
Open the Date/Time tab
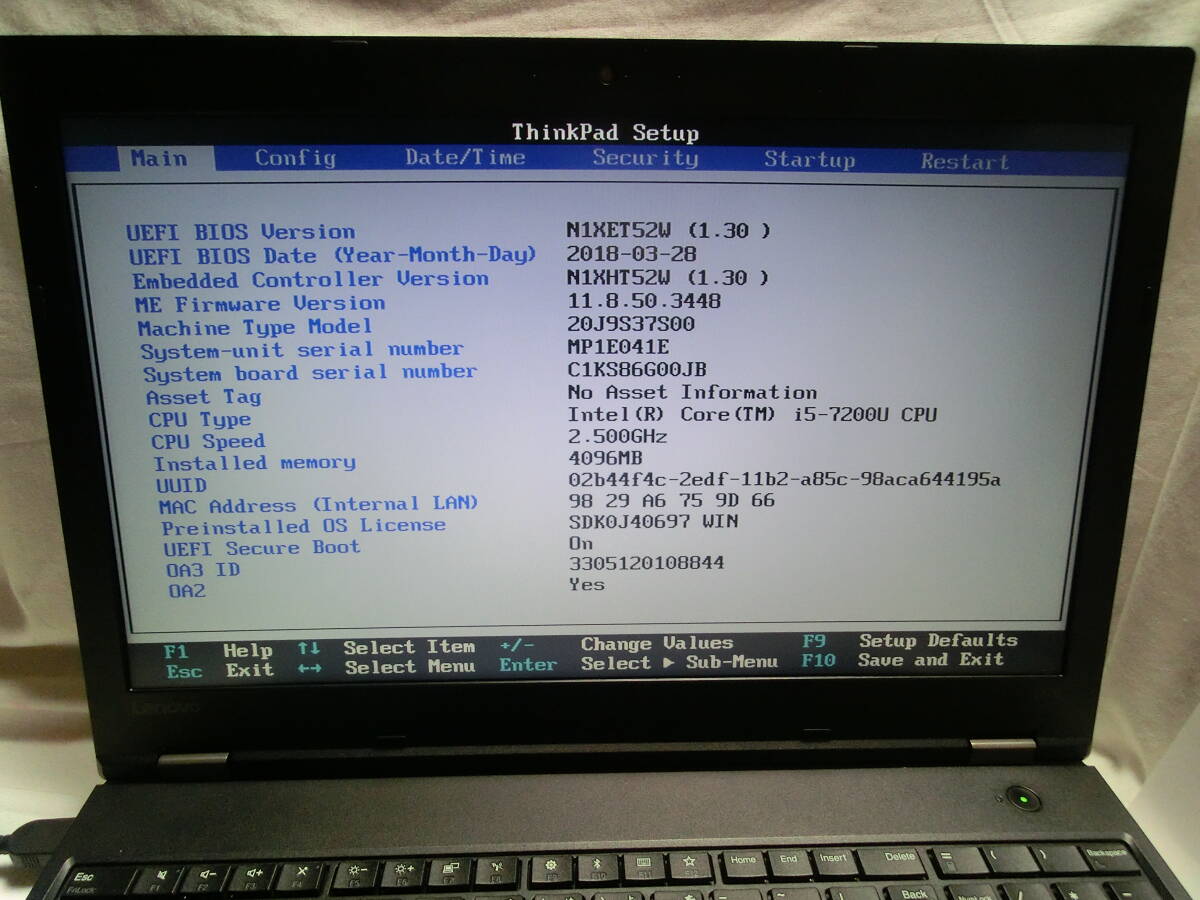[x=465, y=157]
